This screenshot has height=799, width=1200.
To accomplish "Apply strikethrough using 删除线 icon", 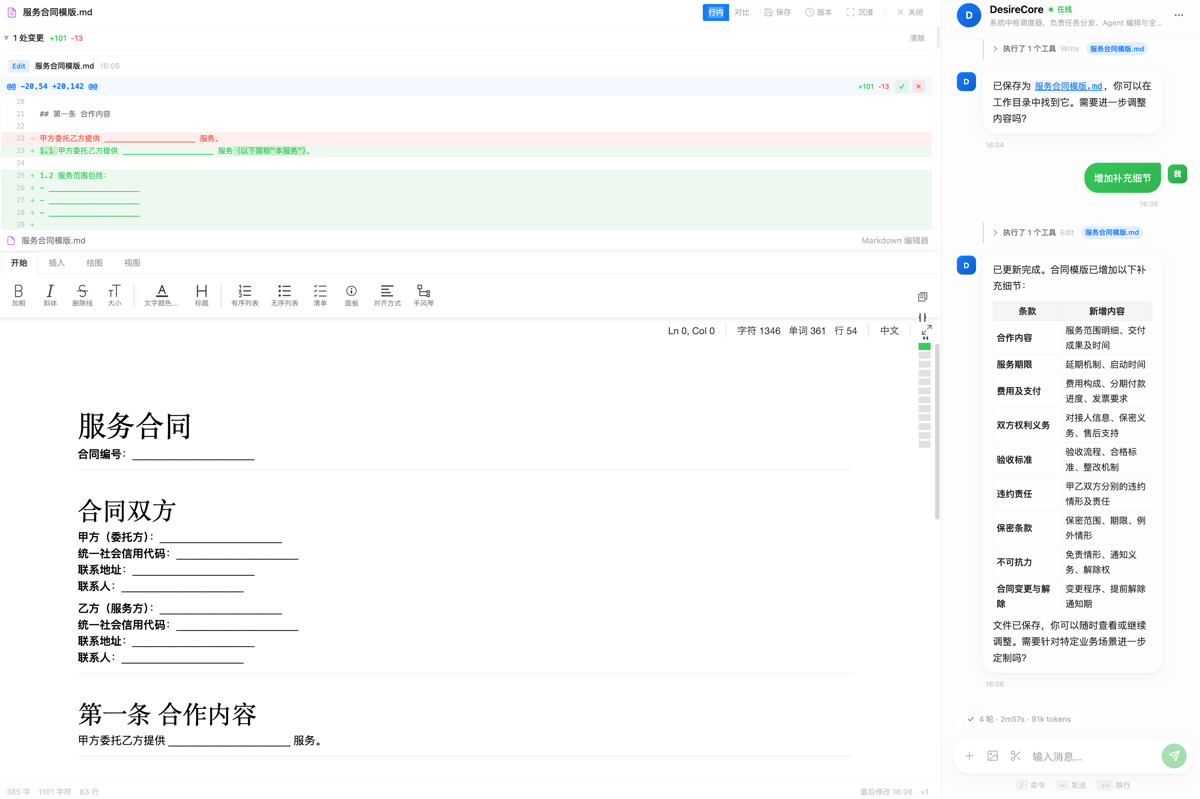I will coord(81,292).
